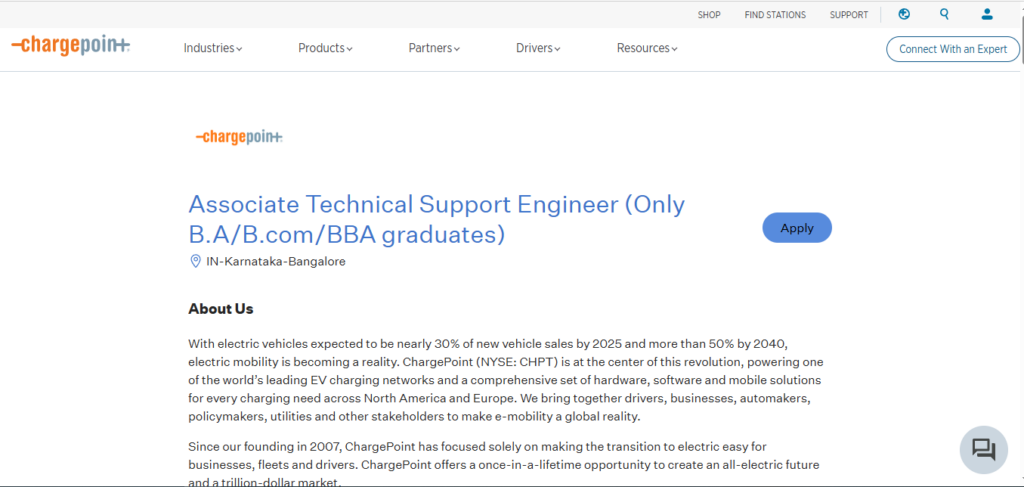Open the user account icon
1024x487 pixels.
[987, 14]
